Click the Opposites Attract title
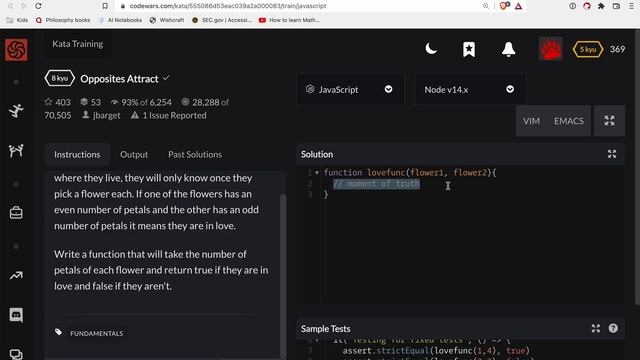The height and width of the screenshot is (360, 640). [119, 79]
